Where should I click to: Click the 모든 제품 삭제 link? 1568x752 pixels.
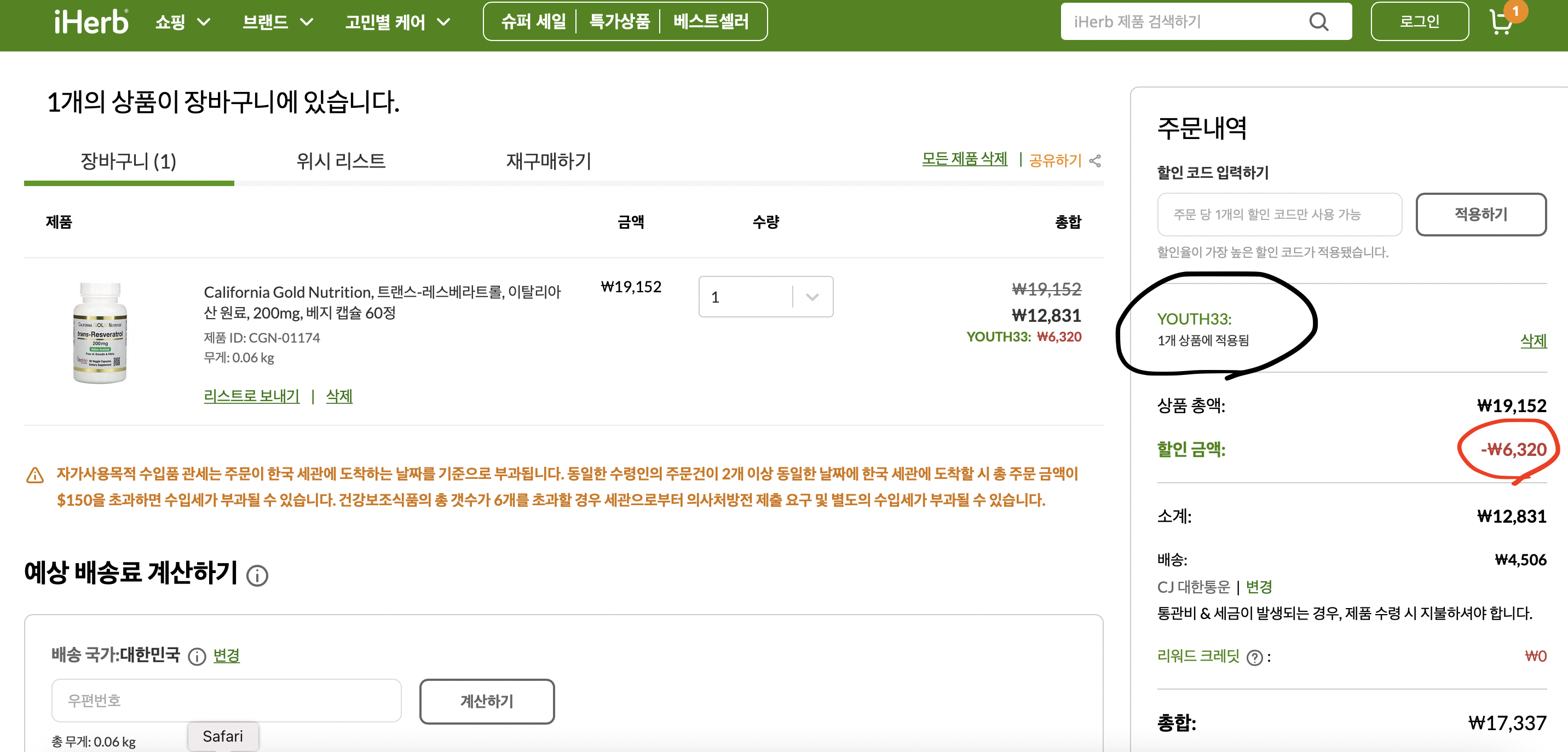964,159
